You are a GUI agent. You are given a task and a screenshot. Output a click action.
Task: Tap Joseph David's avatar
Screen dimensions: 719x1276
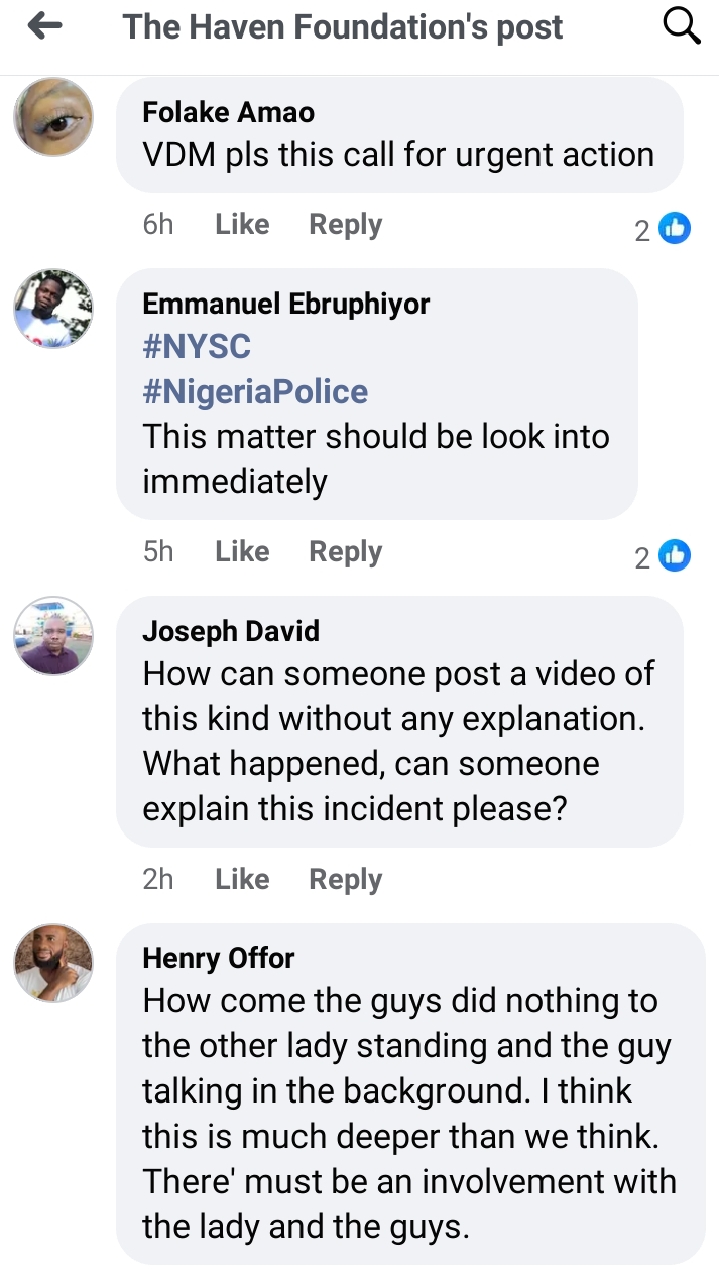pyautogui.click(x=53, y=636)
